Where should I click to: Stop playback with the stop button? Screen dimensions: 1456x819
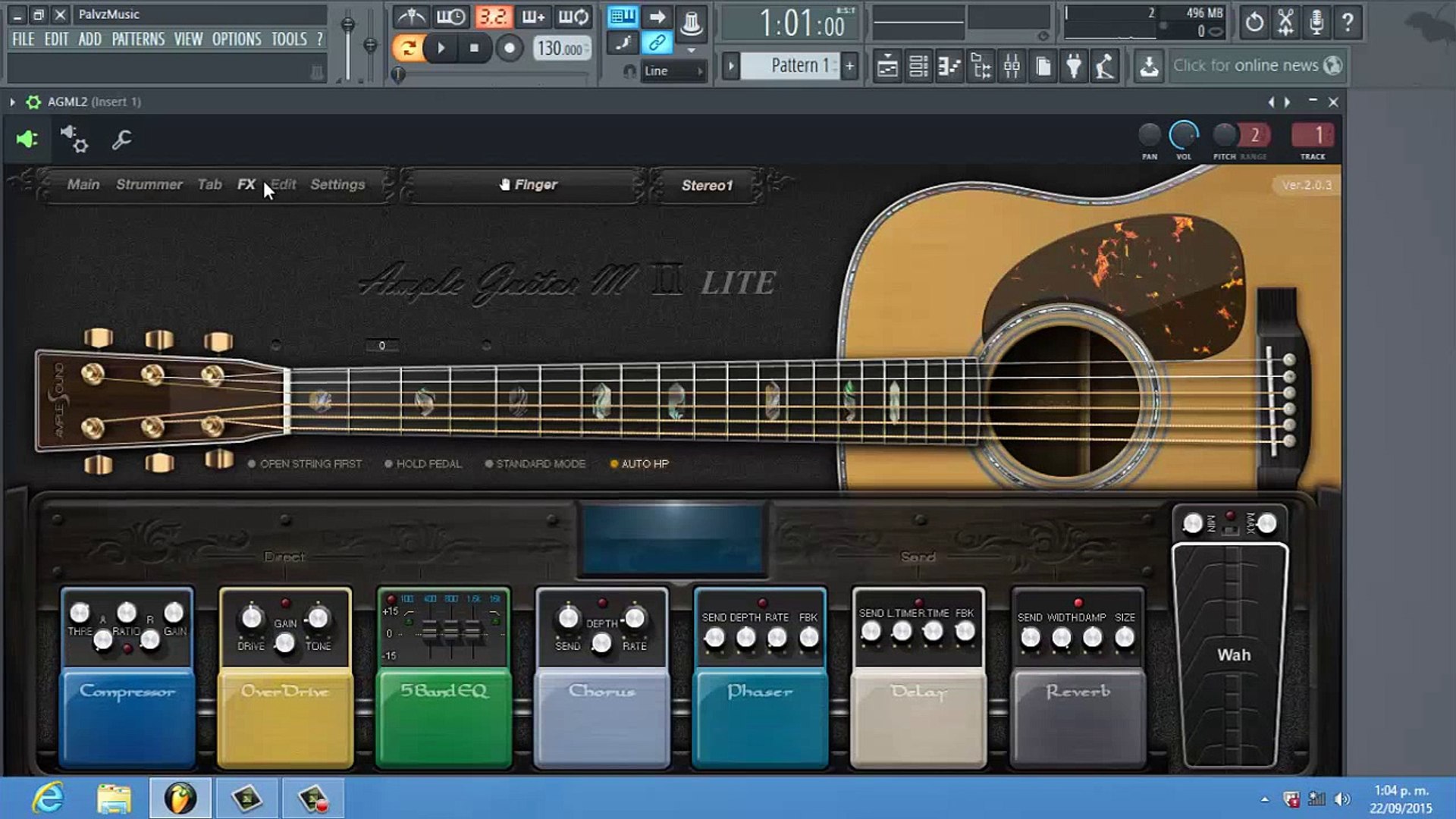474,49
